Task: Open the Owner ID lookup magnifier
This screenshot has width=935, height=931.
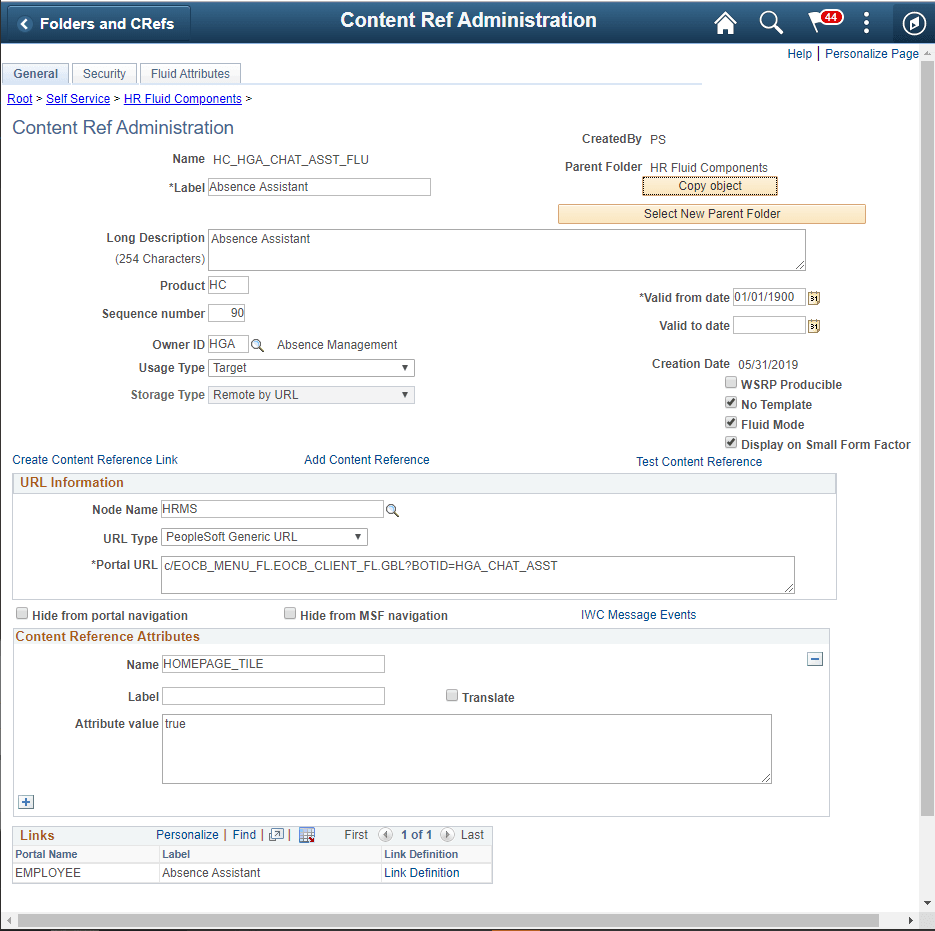Action: tap(257, 344)
